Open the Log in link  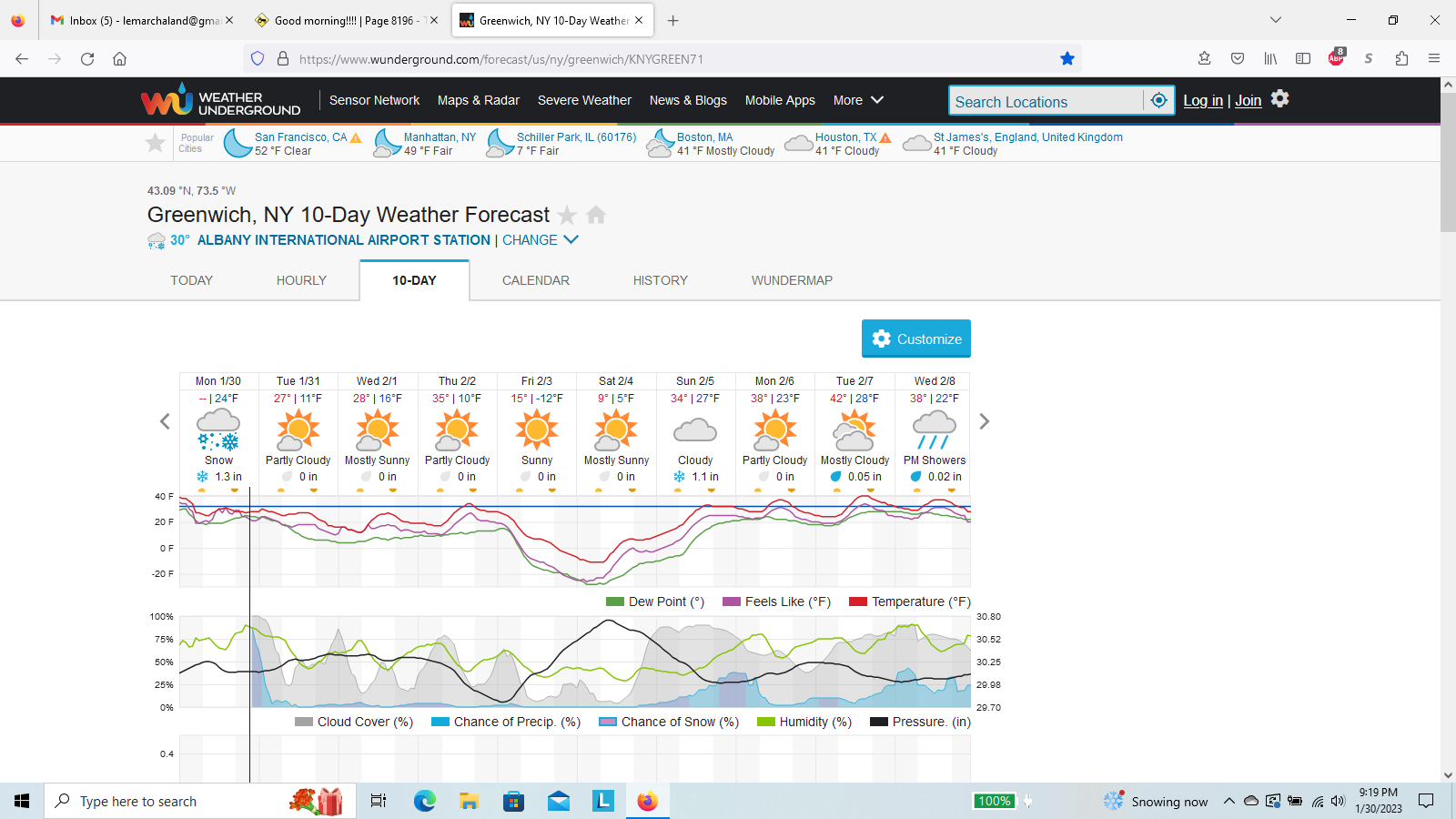1202,100
